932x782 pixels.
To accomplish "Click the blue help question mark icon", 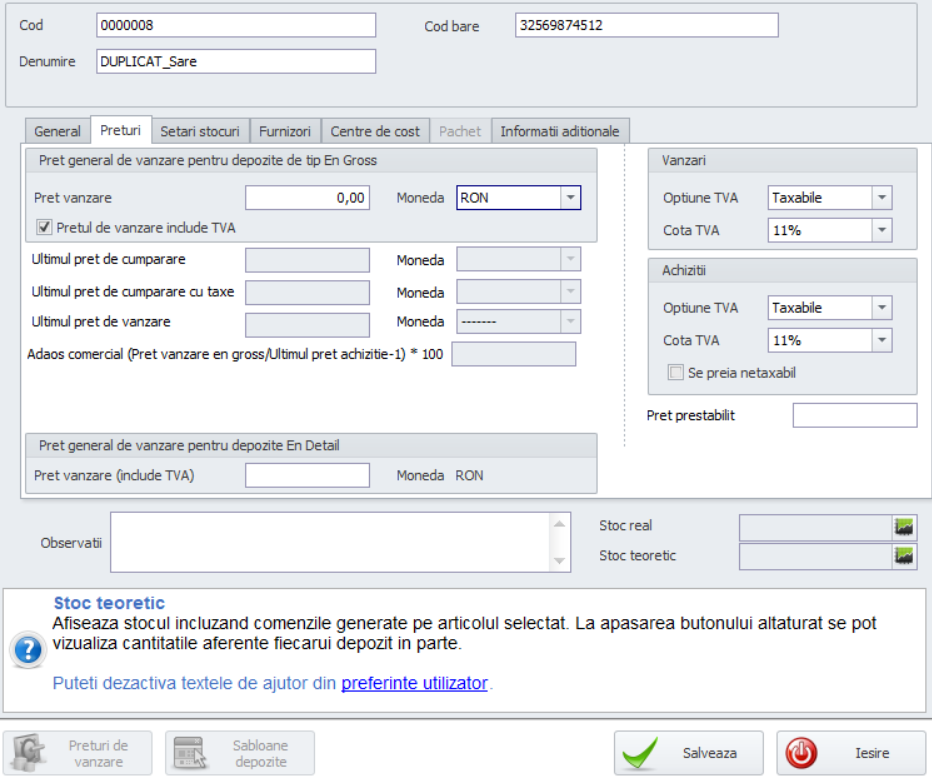I will pos(27,651).
